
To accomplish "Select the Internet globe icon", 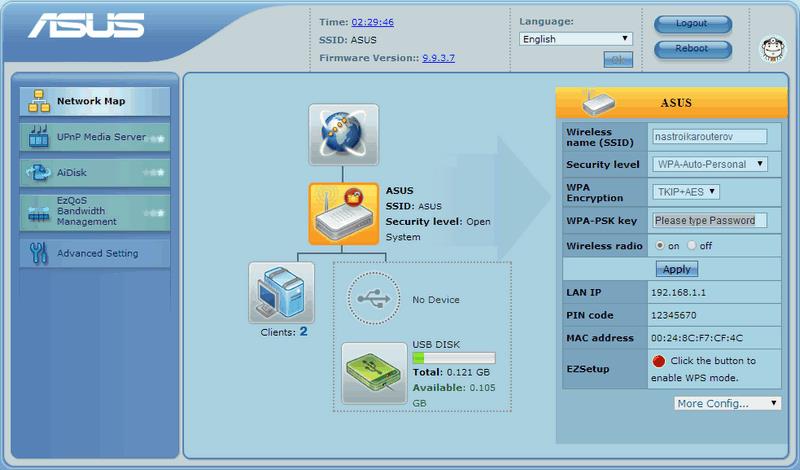I will tap(343, 135).
